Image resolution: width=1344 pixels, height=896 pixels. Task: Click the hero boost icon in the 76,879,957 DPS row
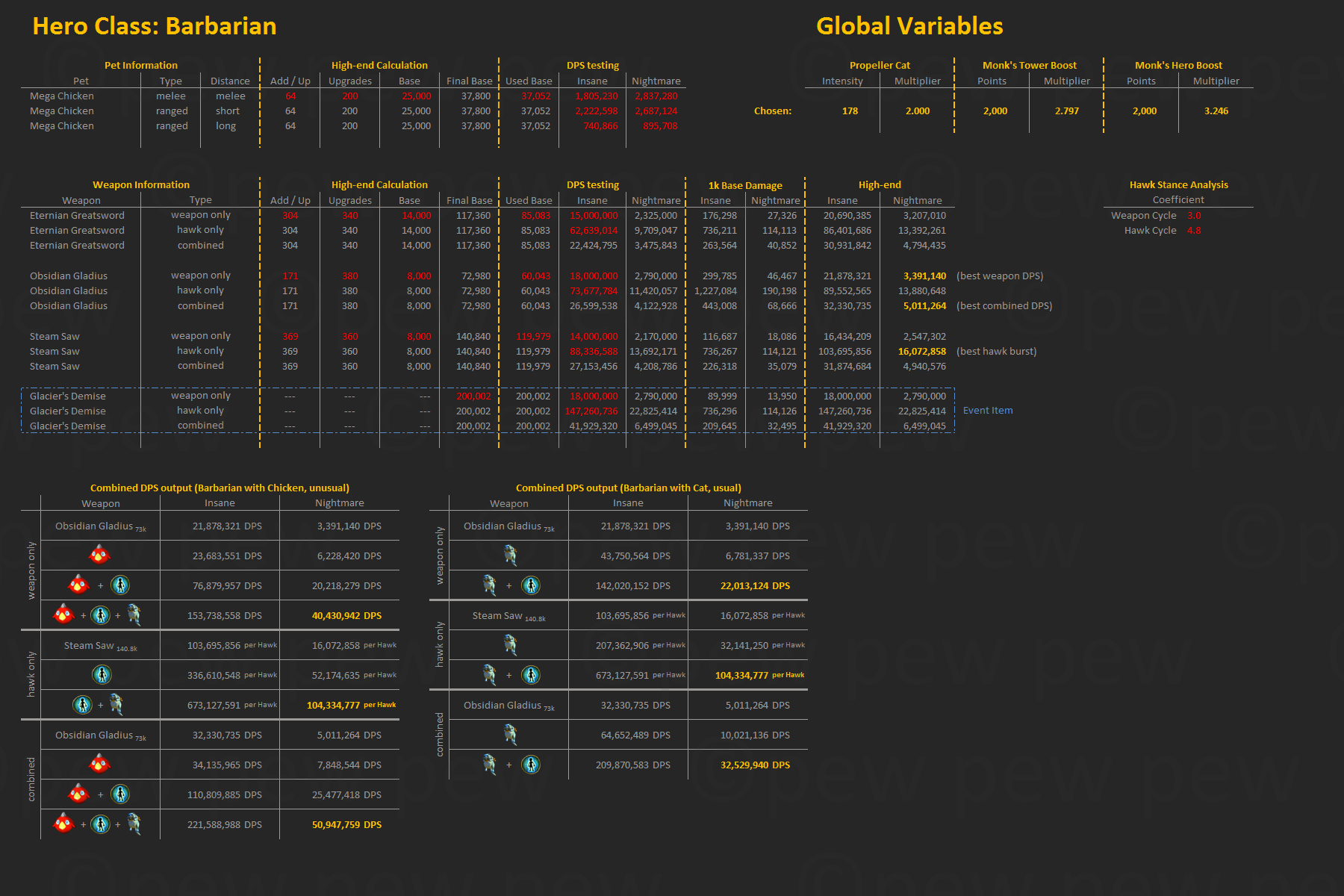(x=120, y=585)
